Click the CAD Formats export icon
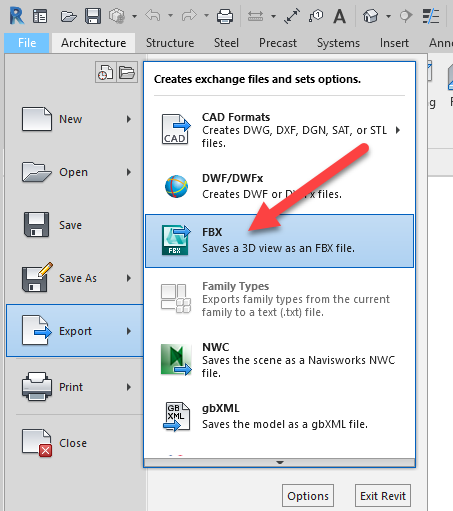The width and height of the screenshot is (453, 511). click(x=176, y=129)
